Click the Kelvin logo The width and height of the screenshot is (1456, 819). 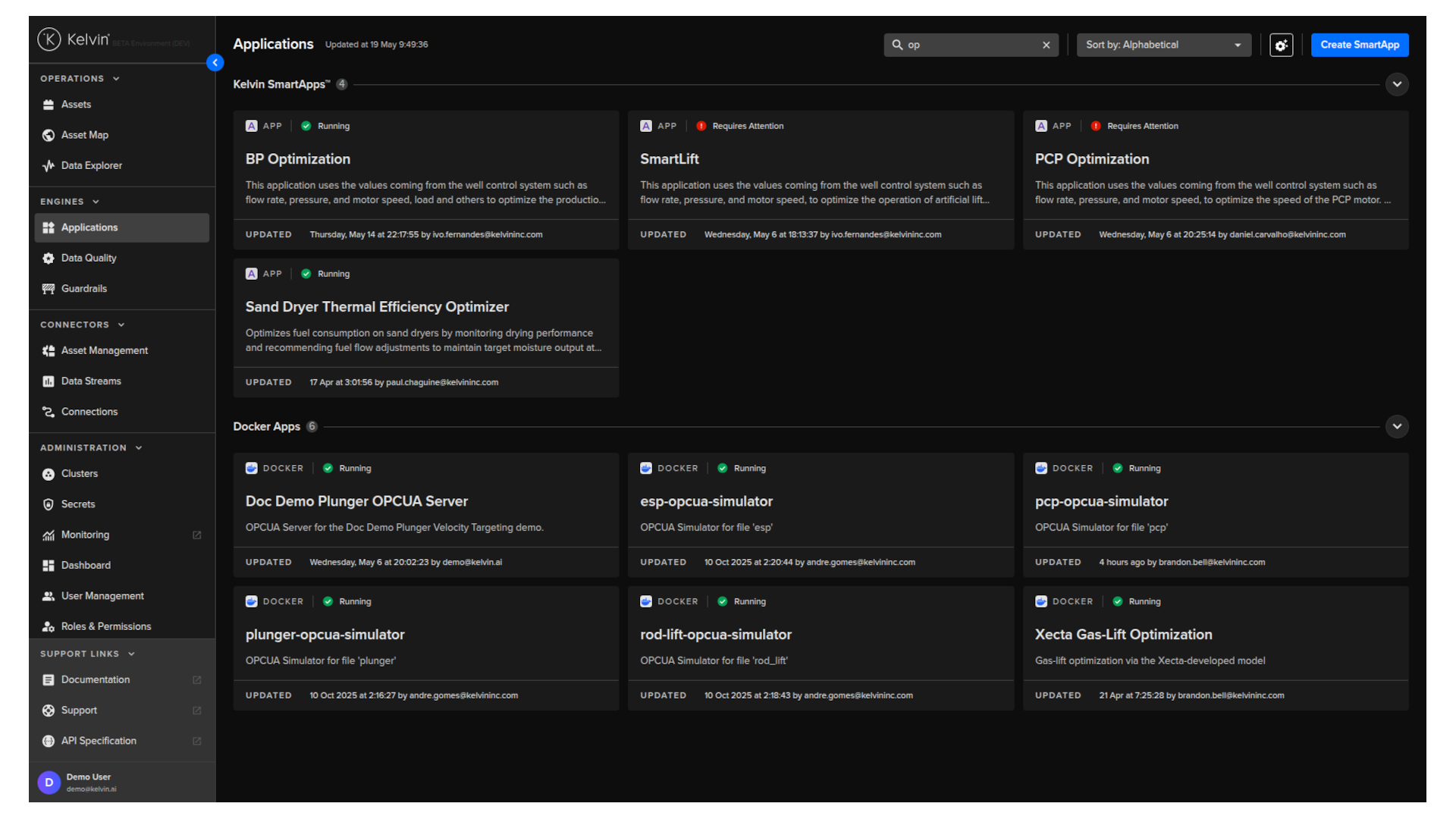[74, 39]
